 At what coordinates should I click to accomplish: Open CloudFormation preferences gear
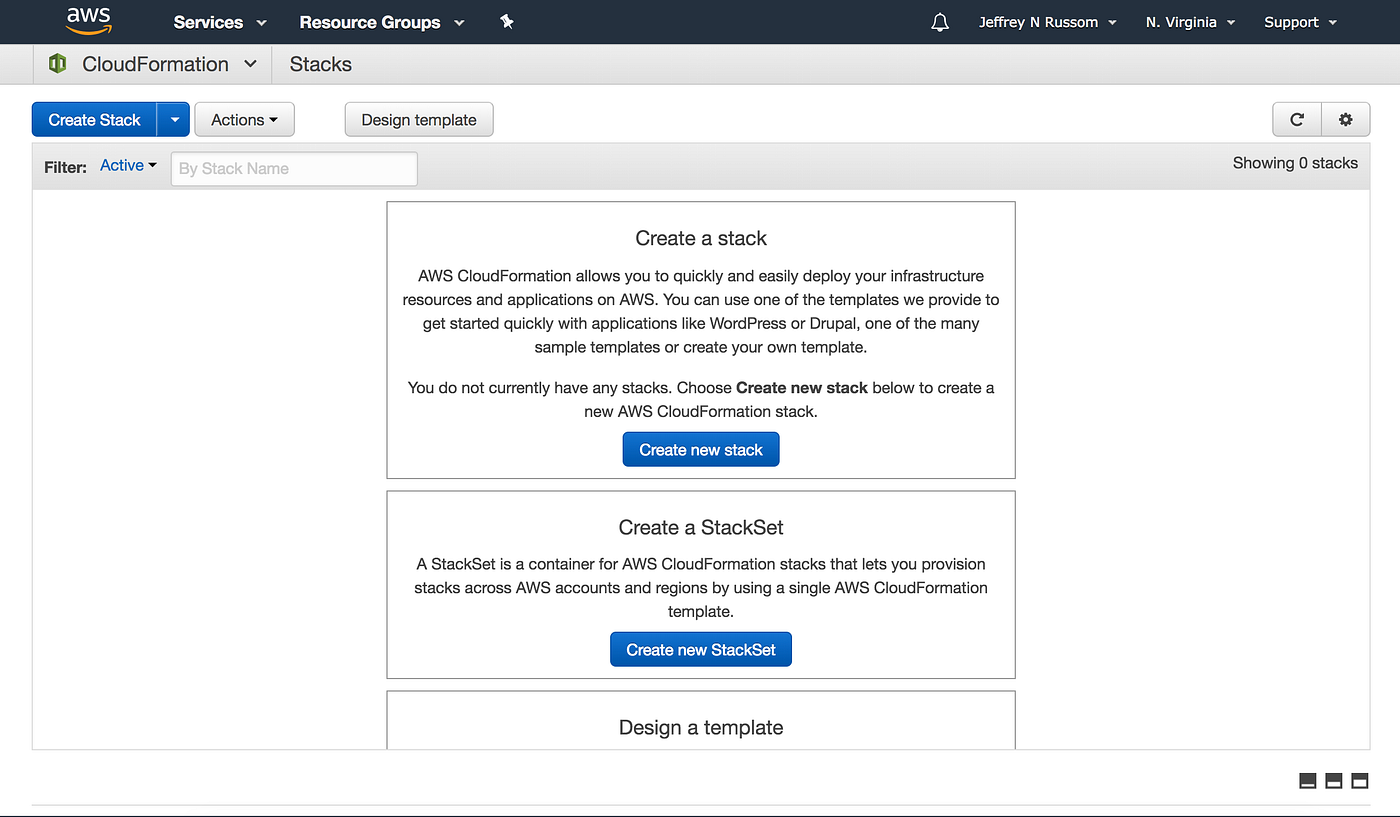1345,119
